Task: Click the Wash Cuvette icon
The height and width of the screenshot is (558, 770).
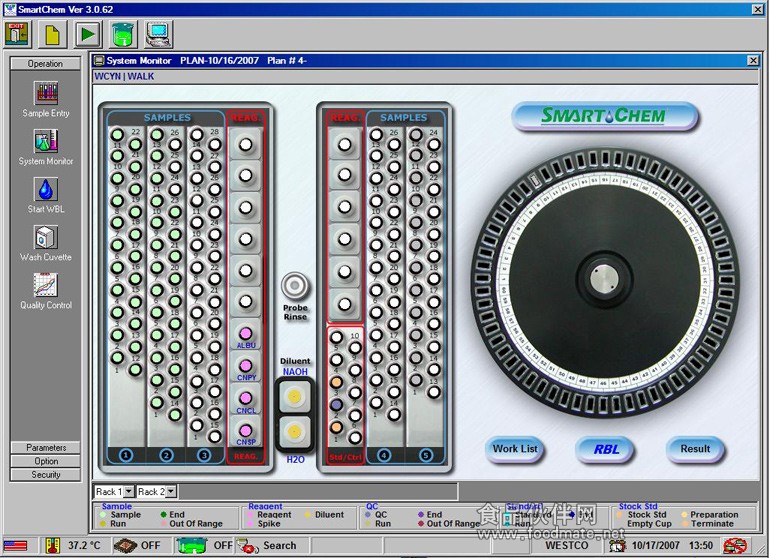Action: [46, 237]
